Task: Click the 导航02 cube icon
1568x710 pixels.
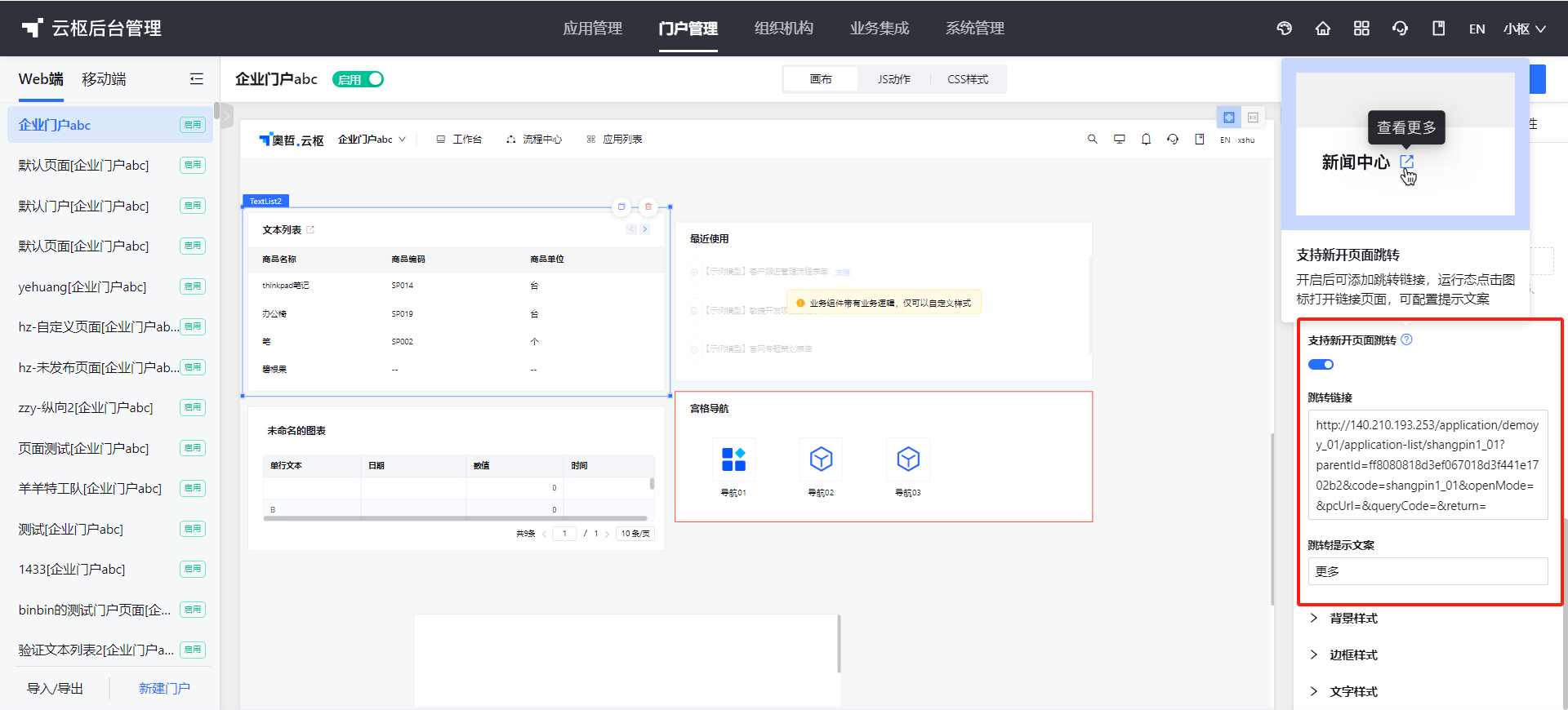Action: click(821, 459)
